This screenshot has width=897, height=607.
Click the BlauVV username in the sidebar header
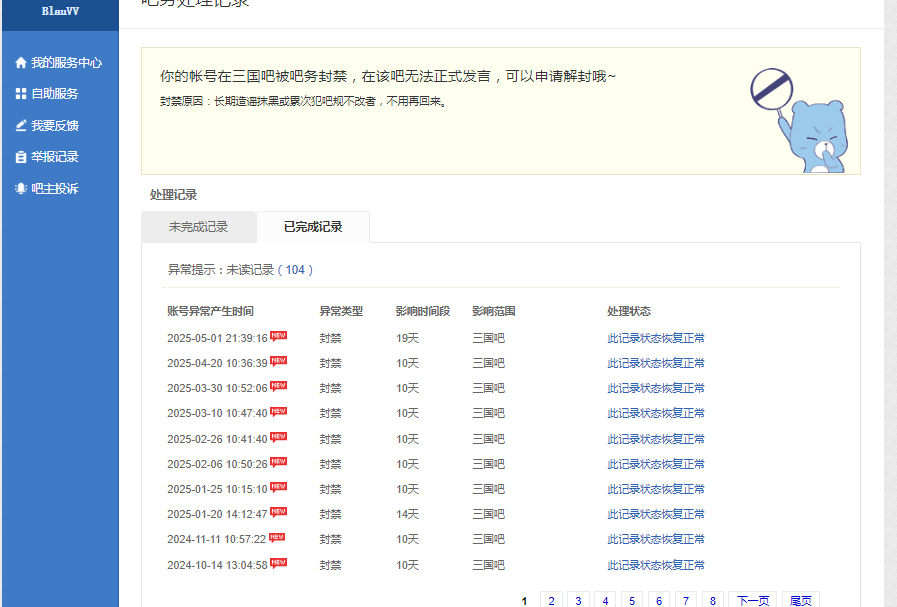pos(60,11)
